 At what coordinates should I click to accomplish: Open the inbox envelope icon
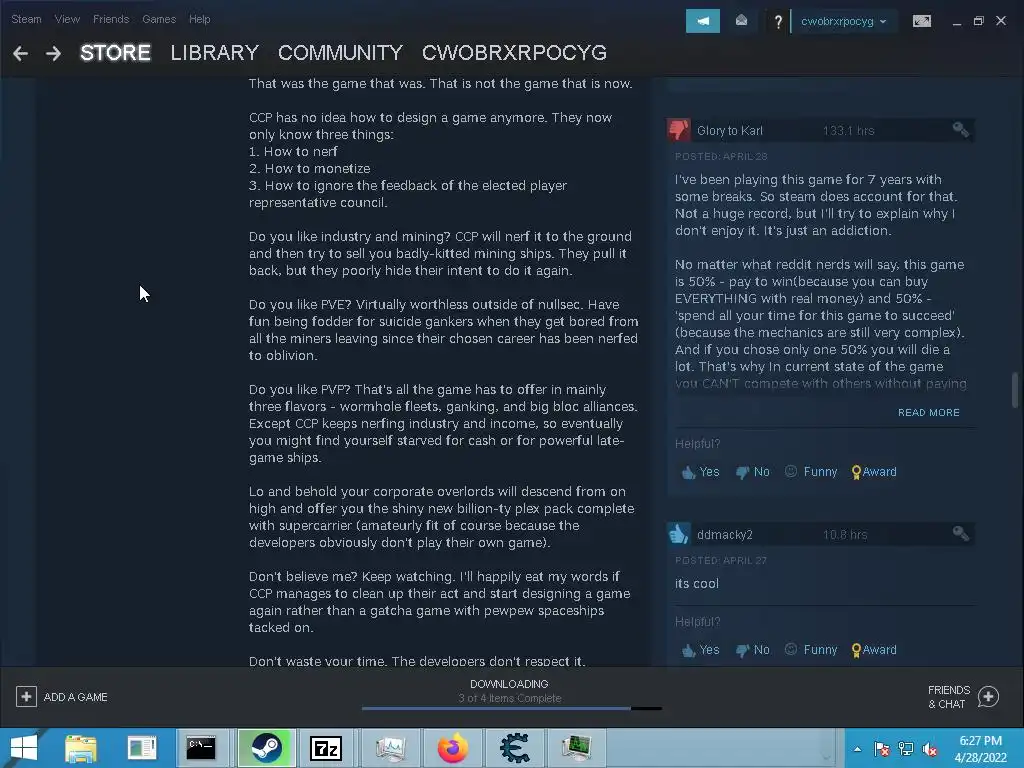coord(741,21)
